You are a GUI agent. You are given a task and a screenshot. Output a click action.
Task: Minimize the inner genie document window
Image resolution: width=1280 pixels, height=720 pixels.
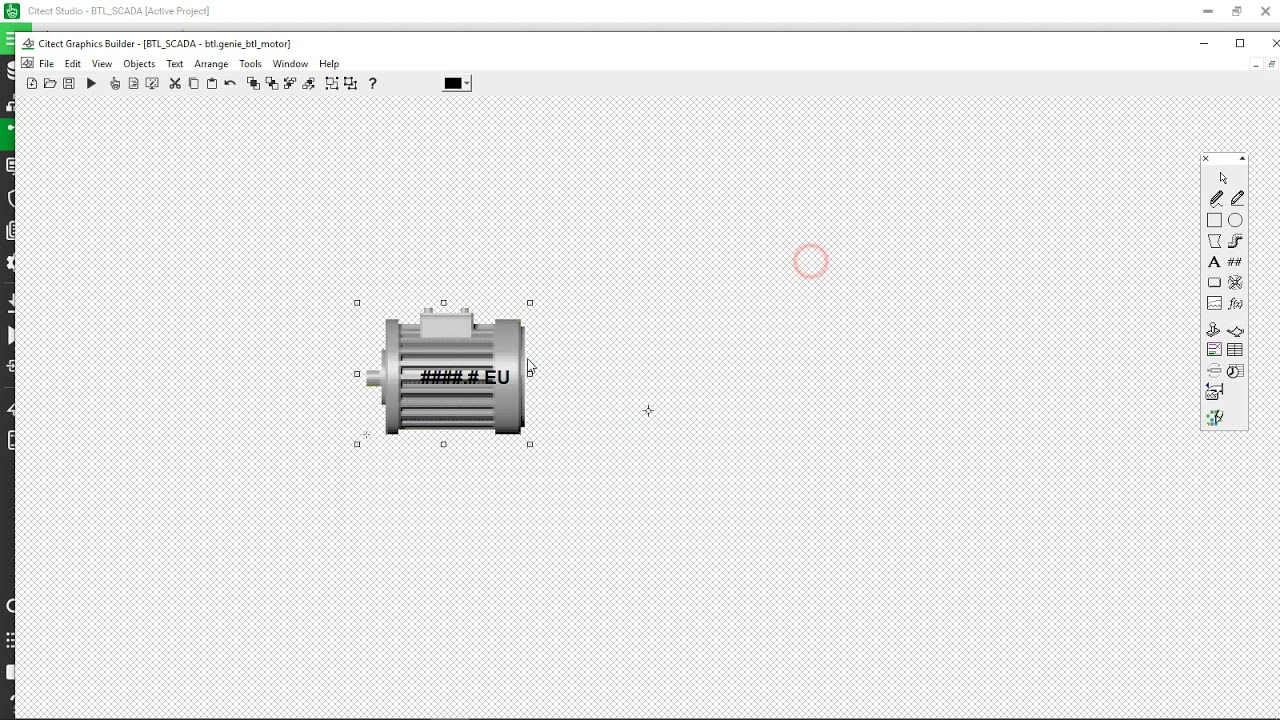(1255, 64)
